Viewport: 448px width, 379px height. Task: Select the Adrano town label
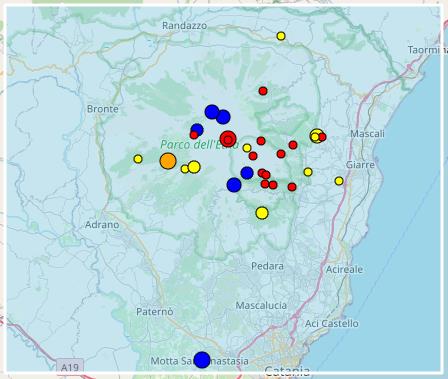tap(102, 225)
